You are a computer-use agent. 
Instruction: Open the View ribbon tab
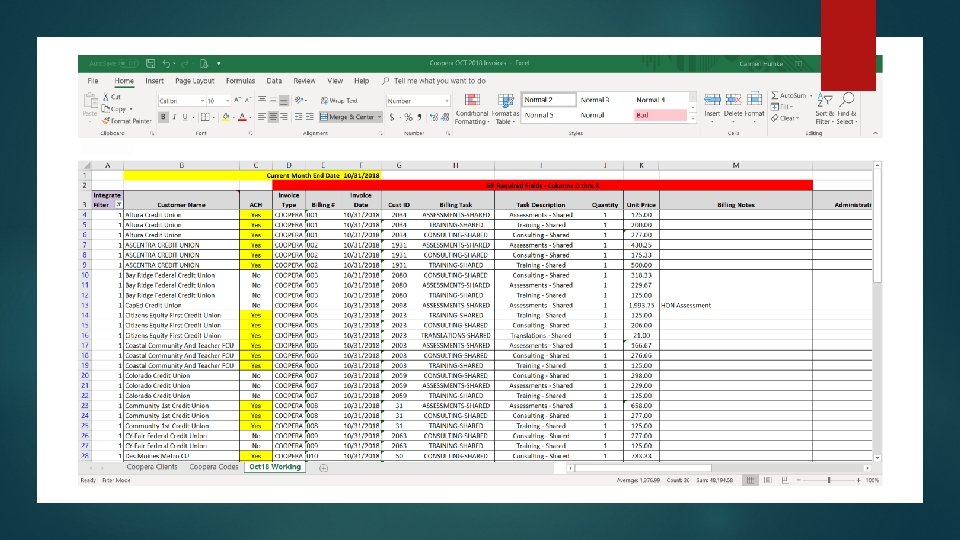[335, 81]
